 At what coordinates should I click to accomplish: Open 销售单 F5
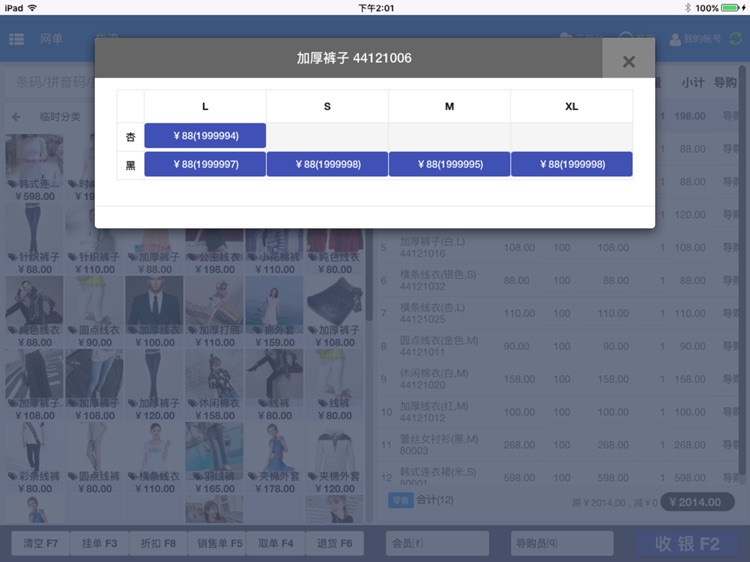pos(219,543)
